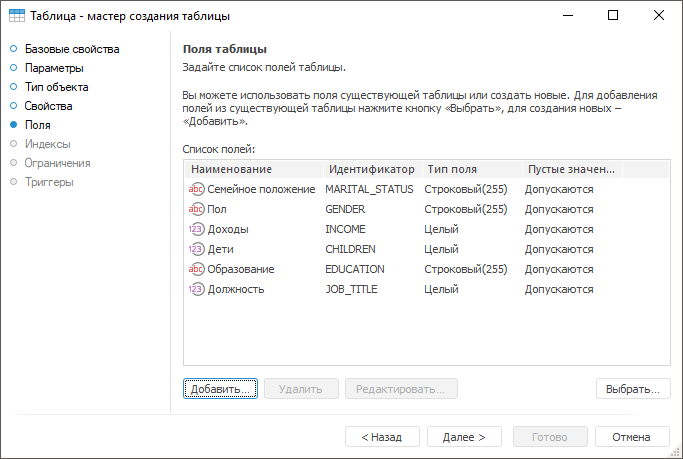This screenshot has width=683, height=459.
Task: Proceed with the Далее button
Action: [464, 437]
